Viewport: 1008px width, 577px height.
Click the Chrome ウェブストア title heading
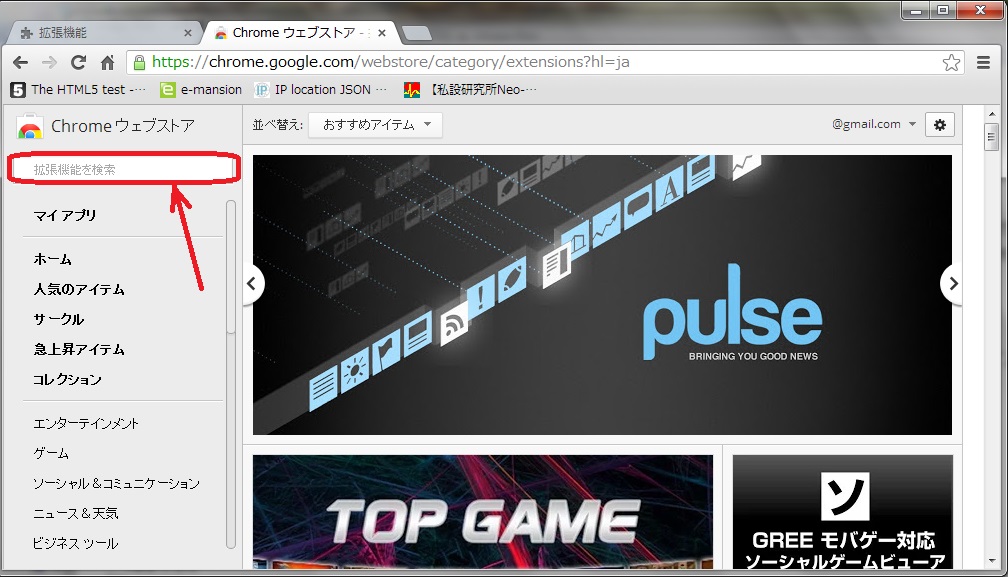click(123, 126)
